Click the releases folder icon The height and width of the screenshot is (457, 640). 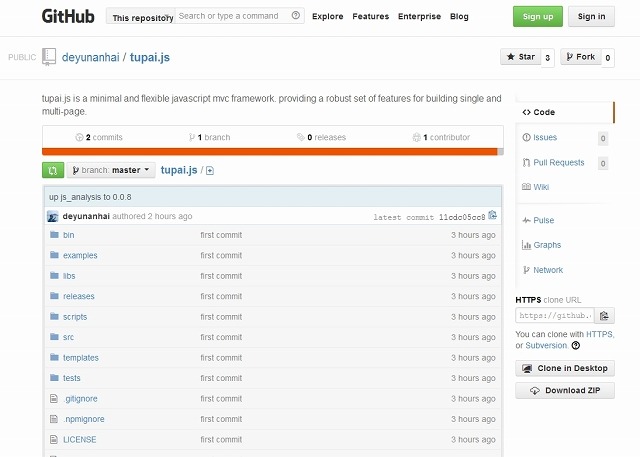click(x=54, y=296)
